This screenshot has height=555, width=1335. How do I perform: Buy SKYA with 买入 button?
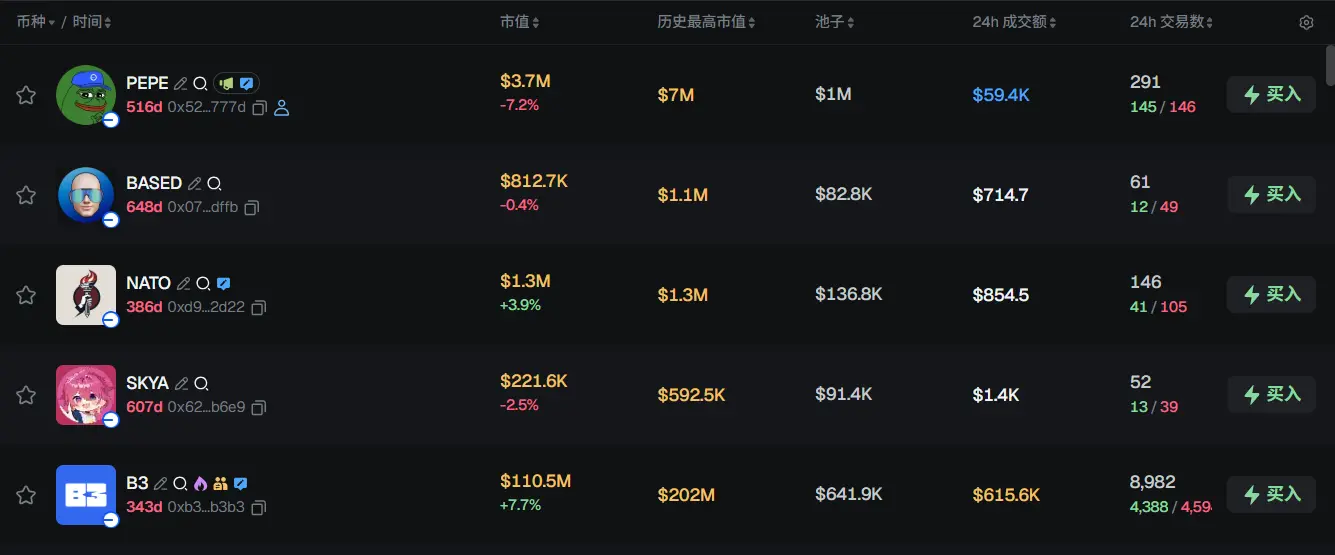1271,394
